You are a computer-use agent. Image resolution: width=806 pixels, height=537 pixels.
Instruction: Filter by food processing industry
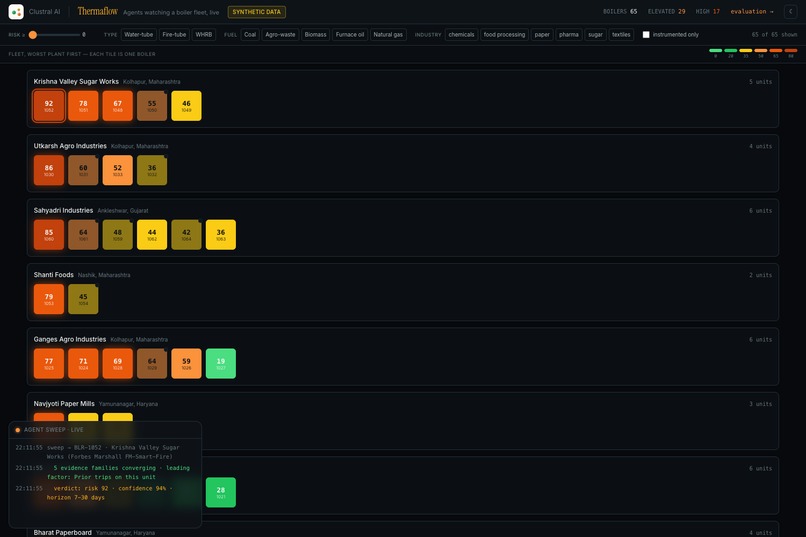[x=504, y=34]
